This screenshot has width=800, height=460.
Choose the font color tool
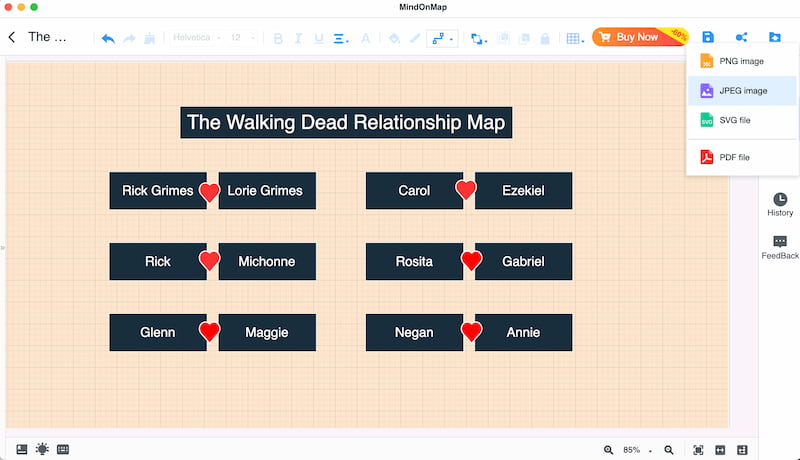point(365,38)
